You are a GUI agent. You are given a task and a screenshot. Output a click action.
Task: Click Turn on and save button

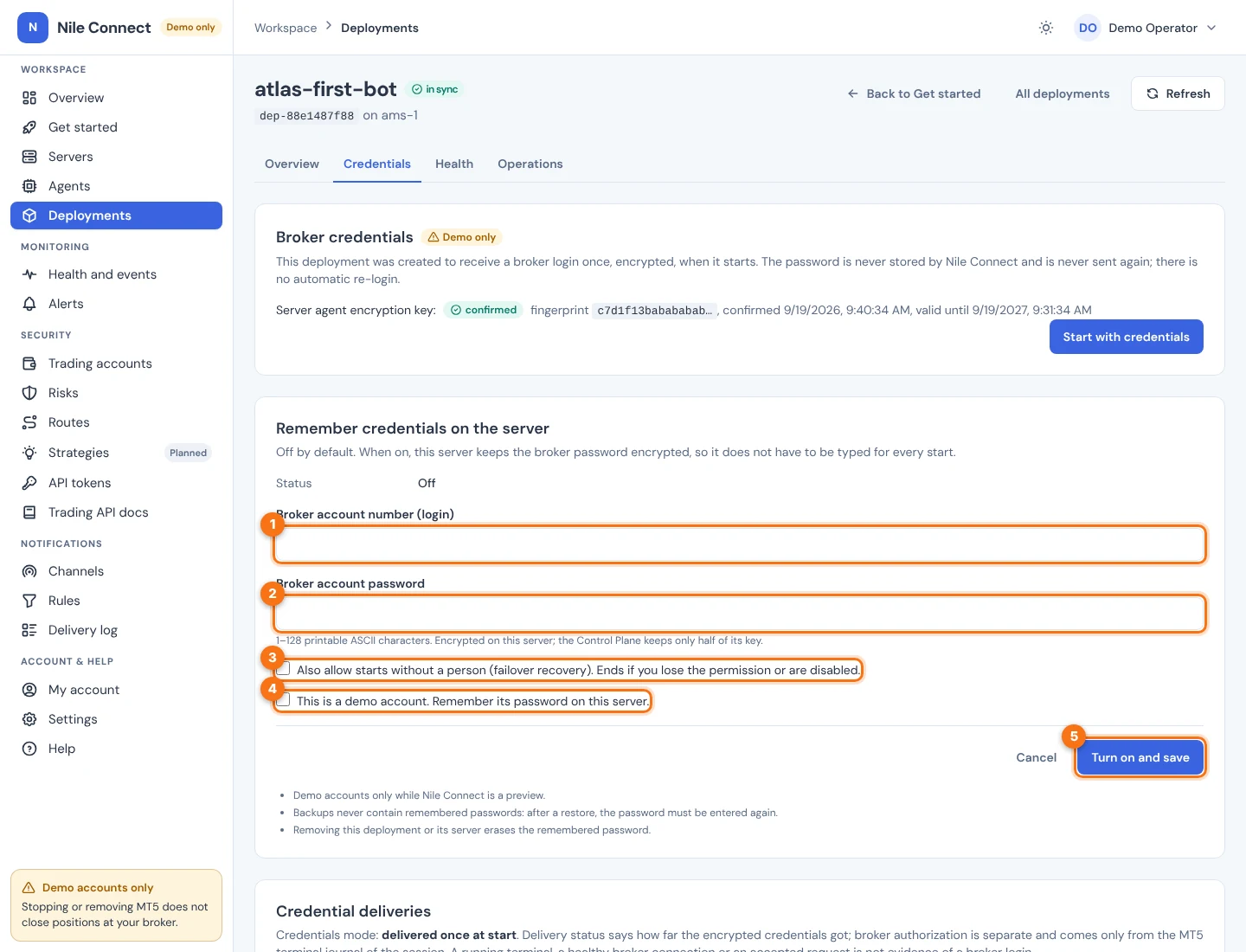(1140, 757)
